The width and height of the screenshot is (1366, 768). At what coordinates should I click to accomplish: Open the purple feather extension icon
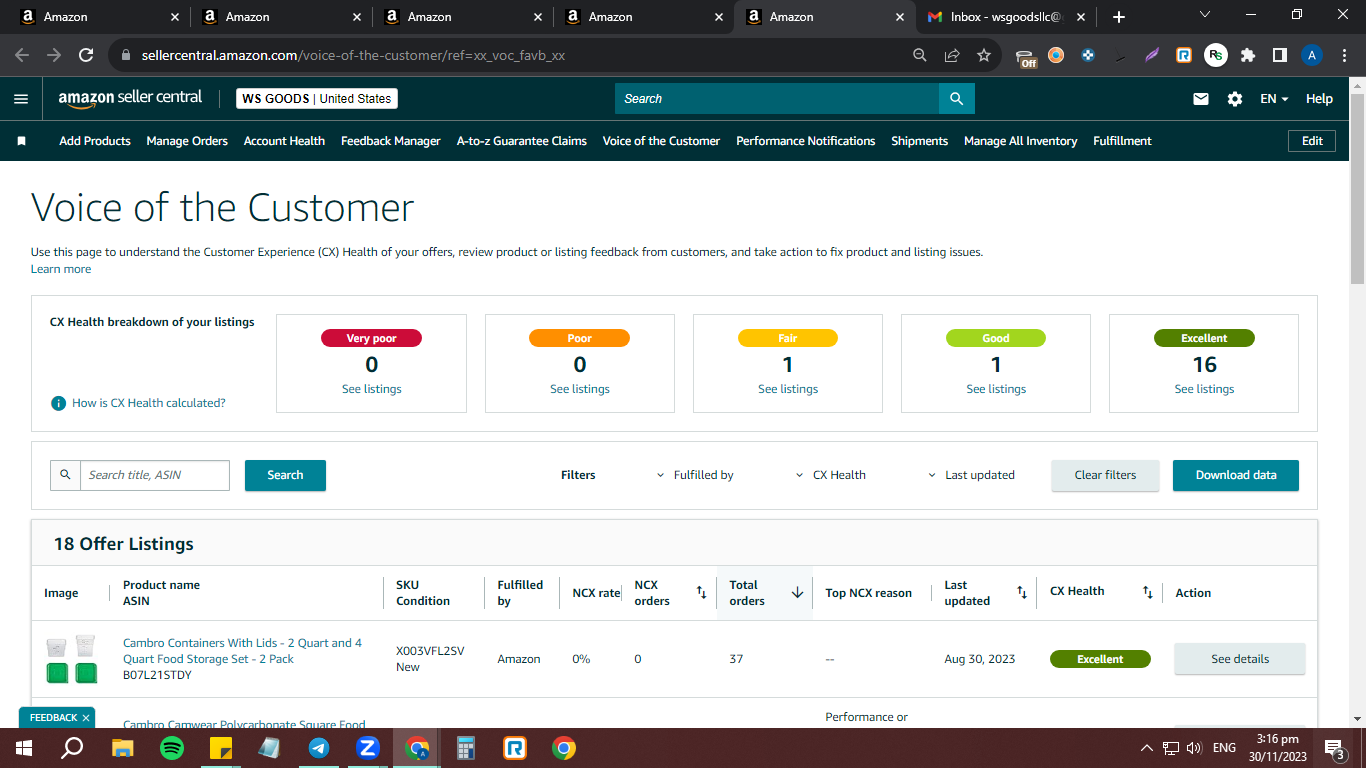click(x=1152, y=56)
